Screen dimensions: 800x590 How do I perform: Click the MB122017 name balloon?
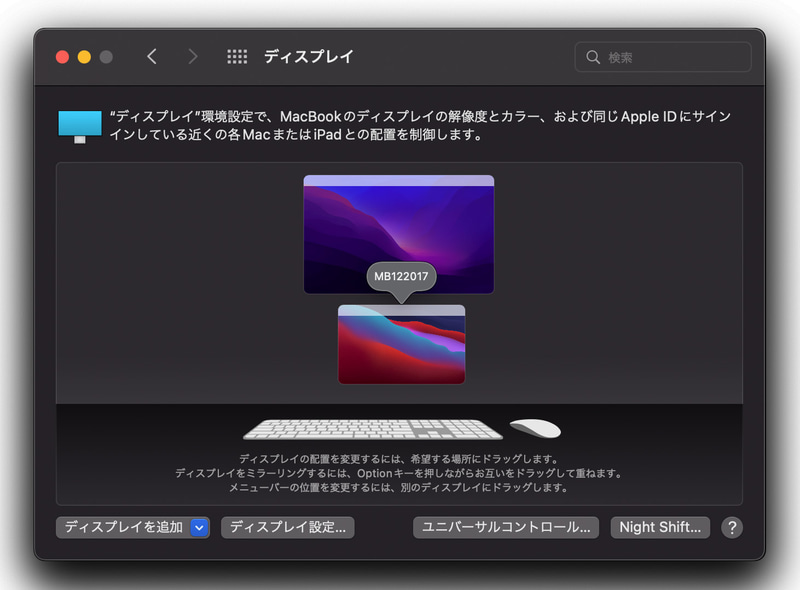[x=400, y=278]
